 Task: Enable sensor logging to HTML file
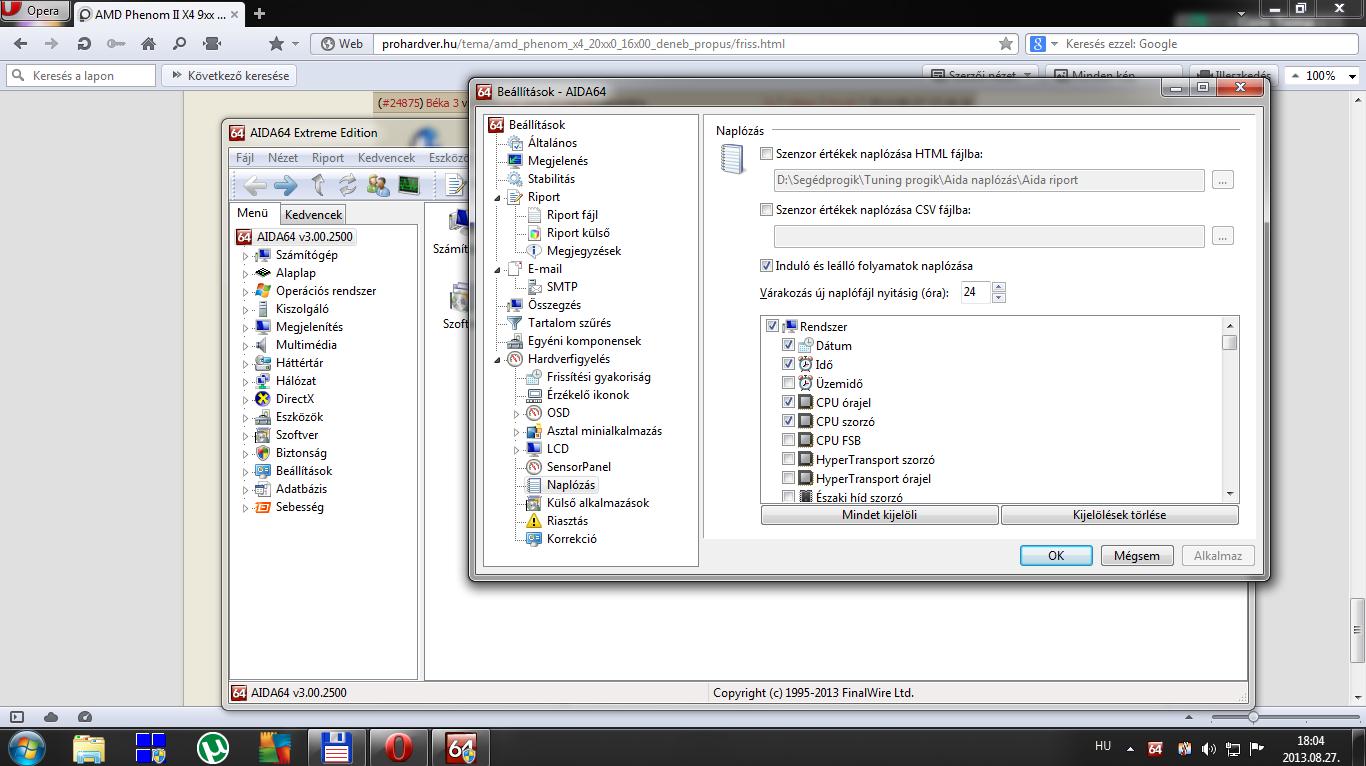coord(767,154)
